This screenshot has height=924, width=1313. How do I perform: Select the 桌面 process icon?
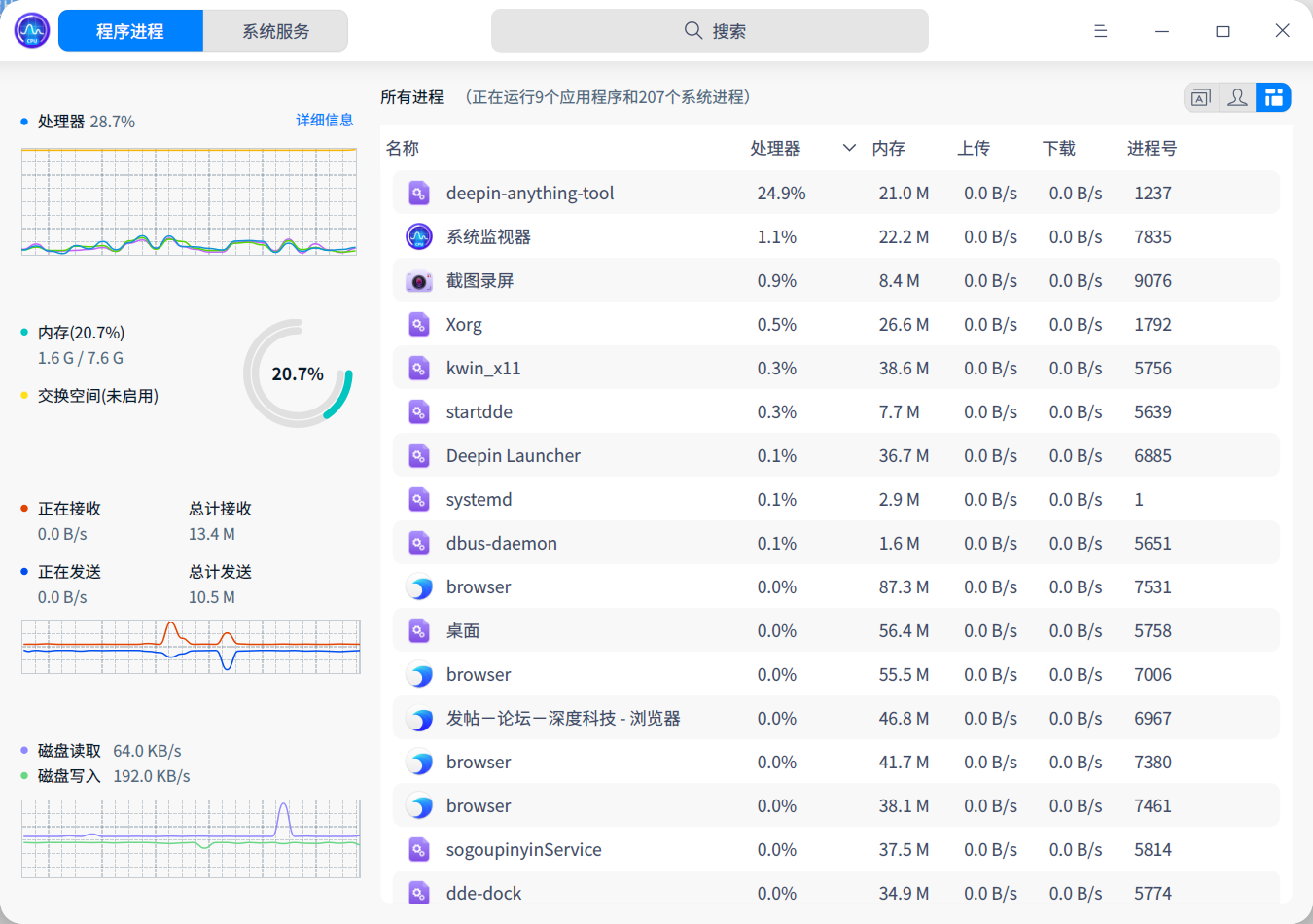(419, 631)
